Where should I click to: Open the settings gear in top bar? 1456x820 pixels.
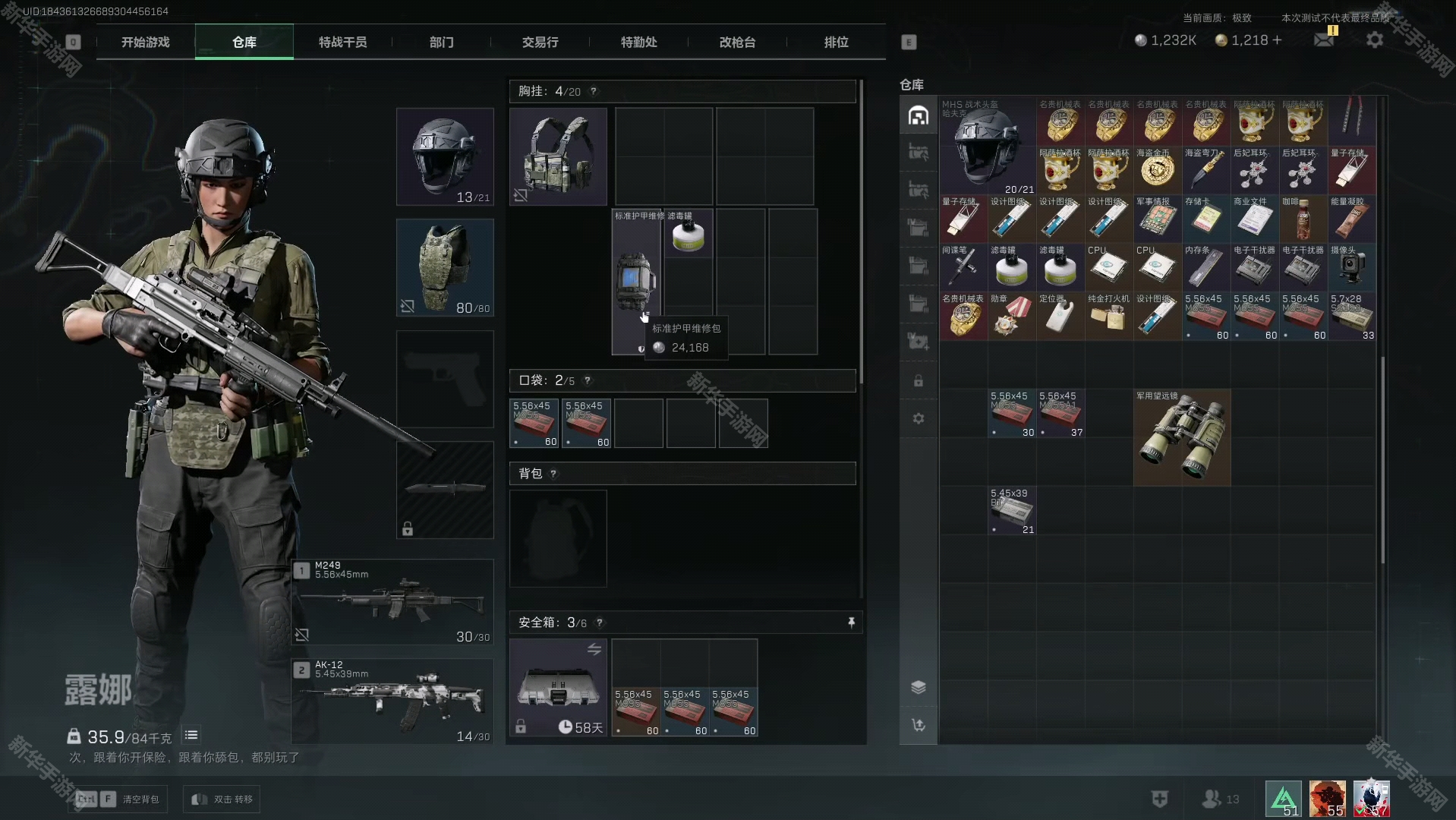1375,40
